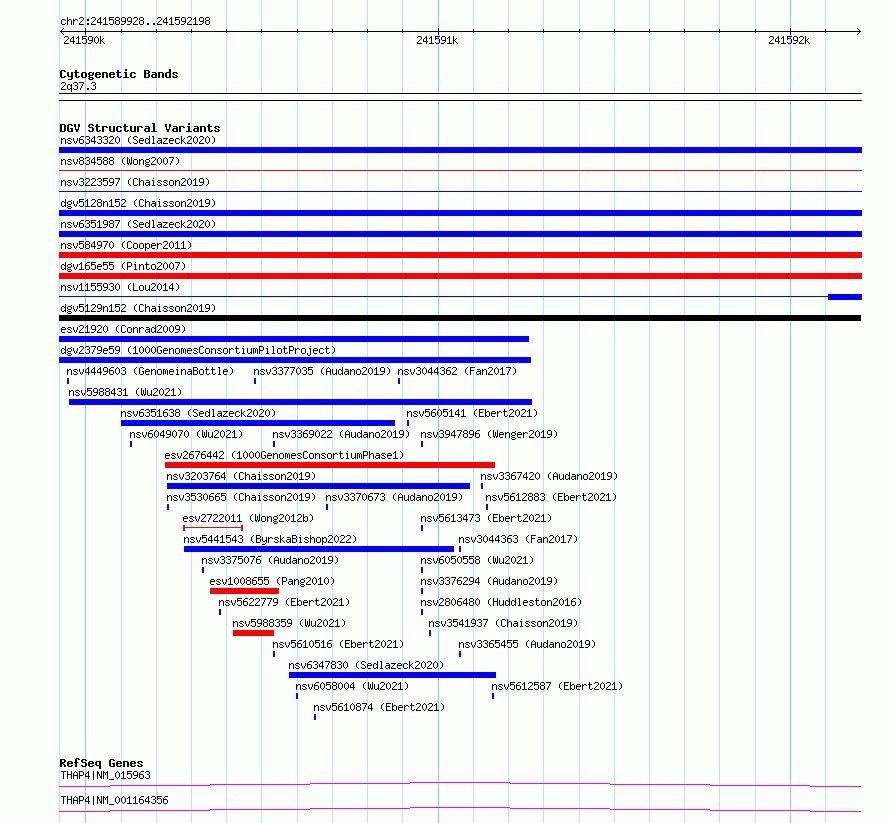Click the RefSeq Genes track title
This screenshot has width=890, height=823.
pyautogui.click(x=101, y=763)
